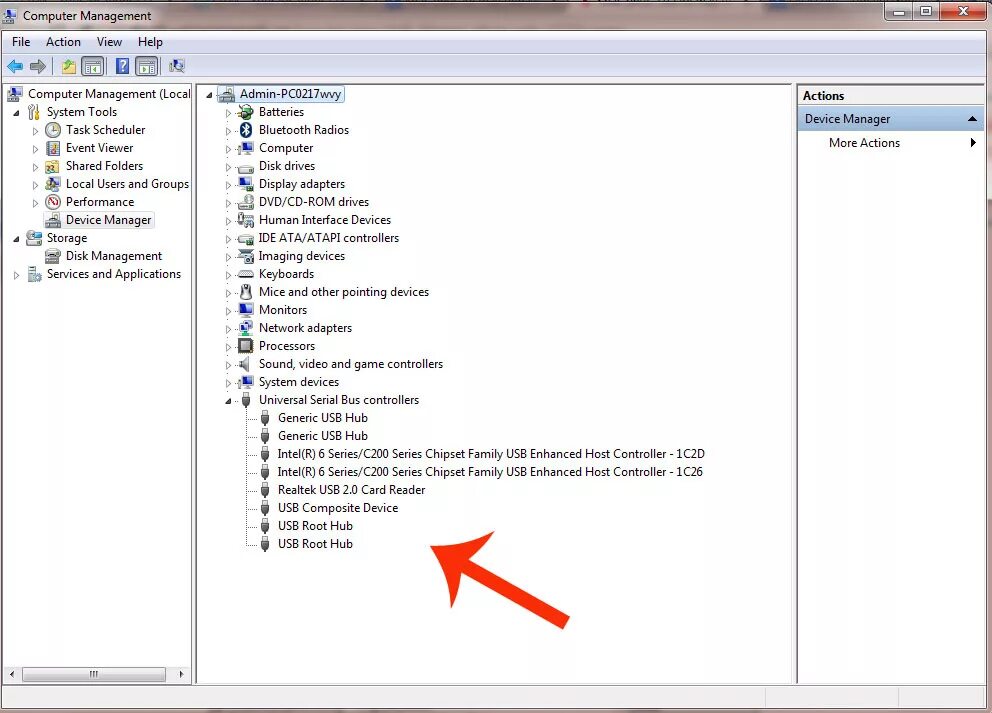Click the Mice and other pointing devices icon
This screenshot has width=992, height=713.
(x=245, y=292)
